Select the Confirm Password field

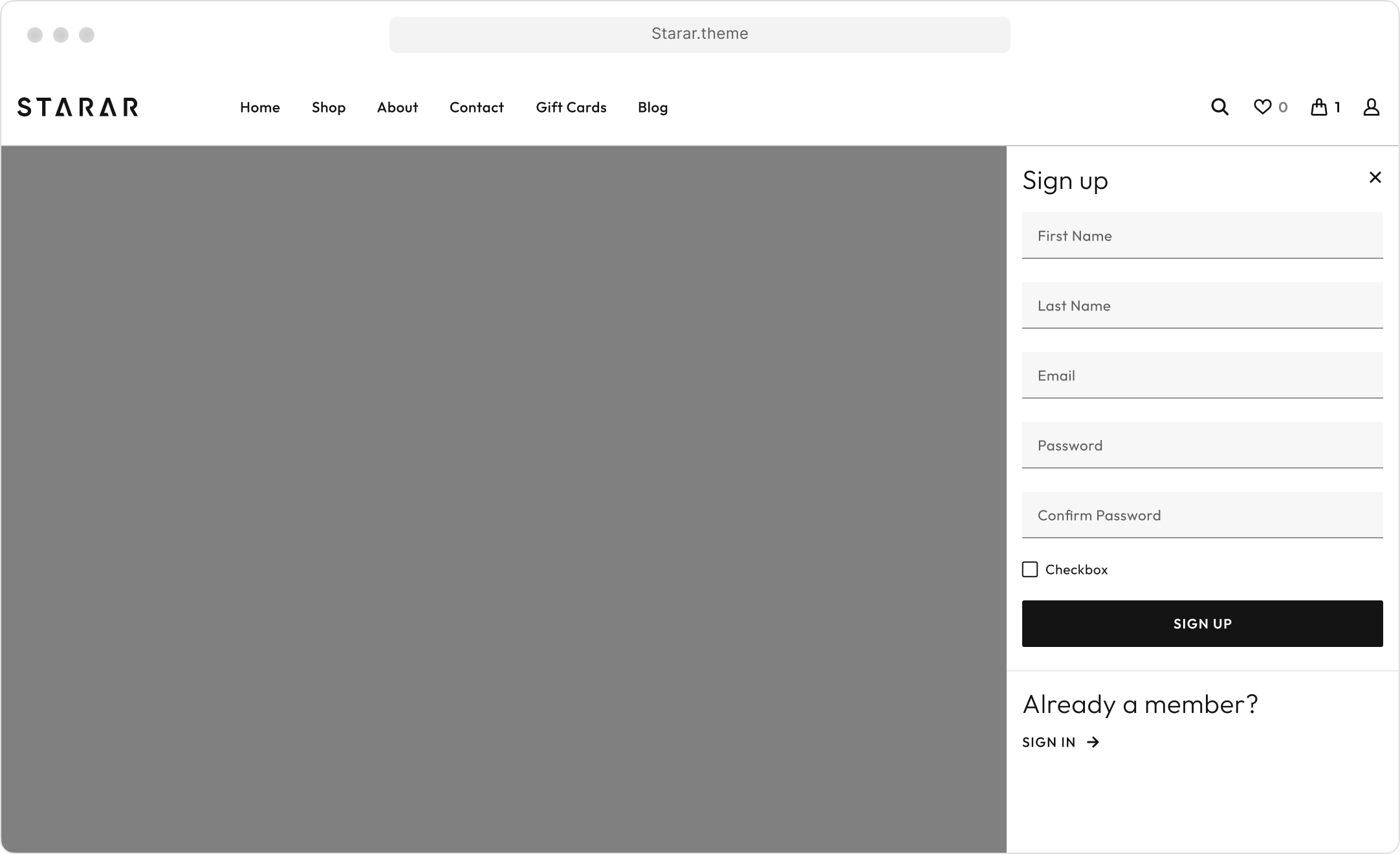coord(1202,515)
